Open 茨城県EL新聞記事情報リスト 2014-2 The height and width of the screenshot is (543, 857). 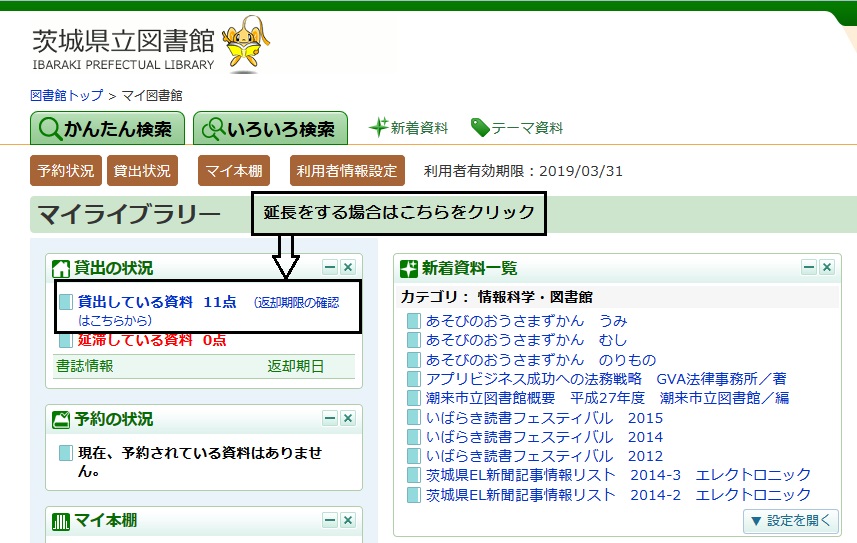tap(618, 495)
